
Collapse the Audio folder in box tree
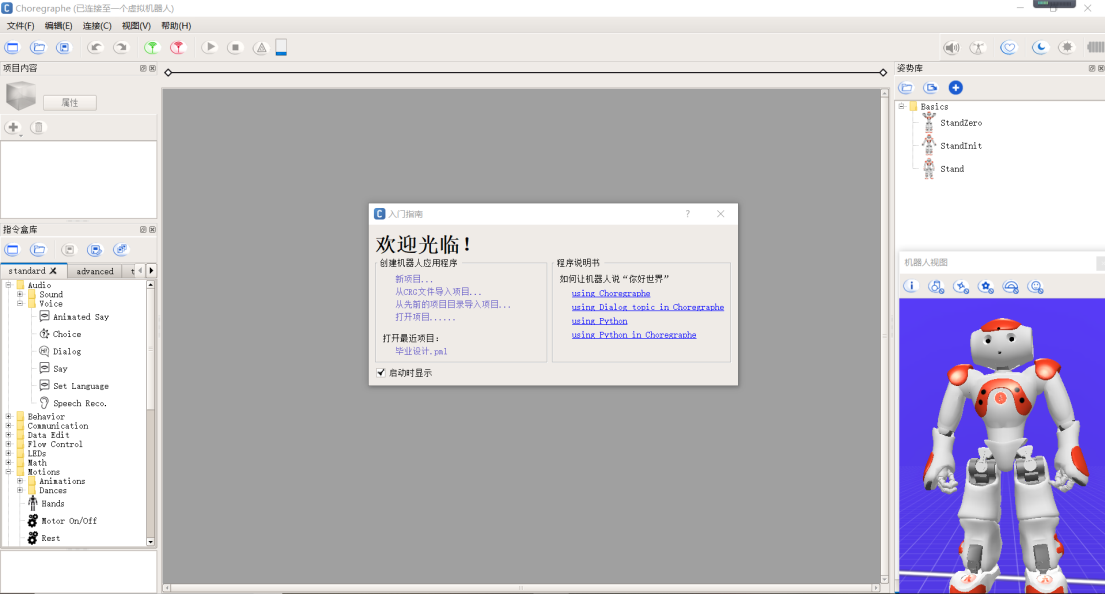(8, 285)
